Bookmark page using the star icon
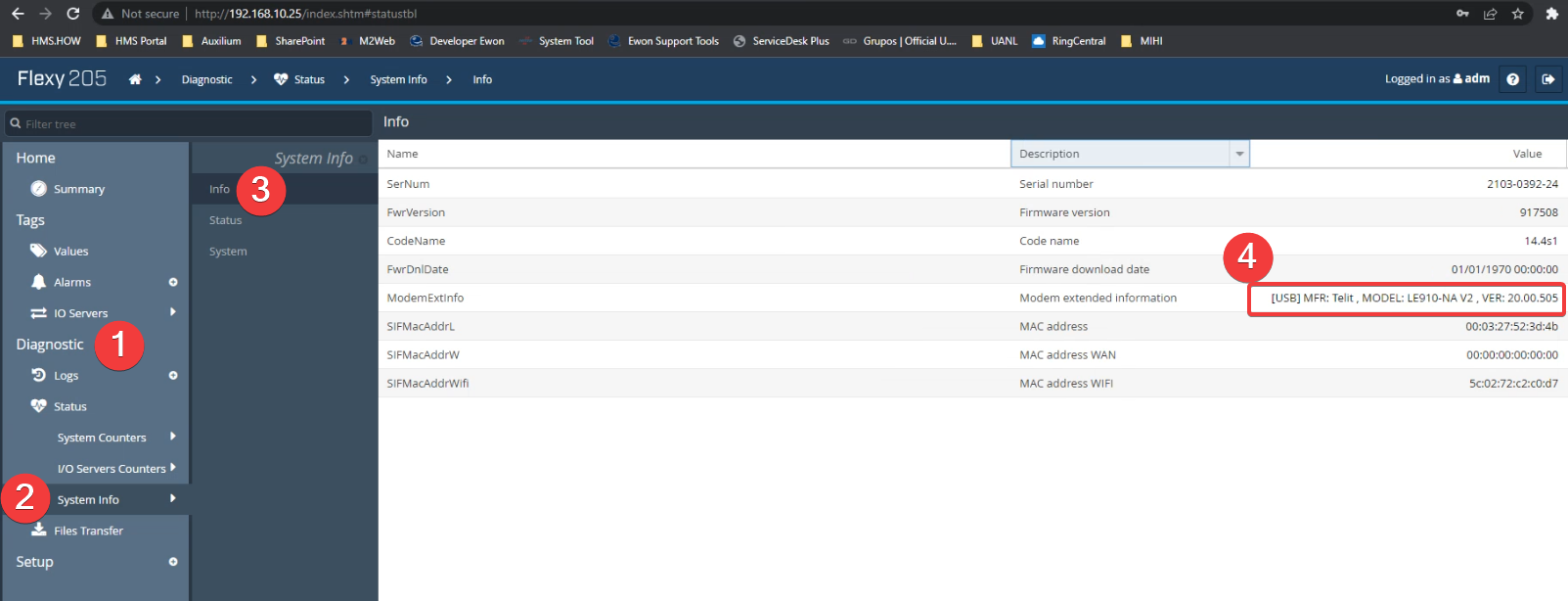This screenshot has width=1568, height=601. point(1517,14)
